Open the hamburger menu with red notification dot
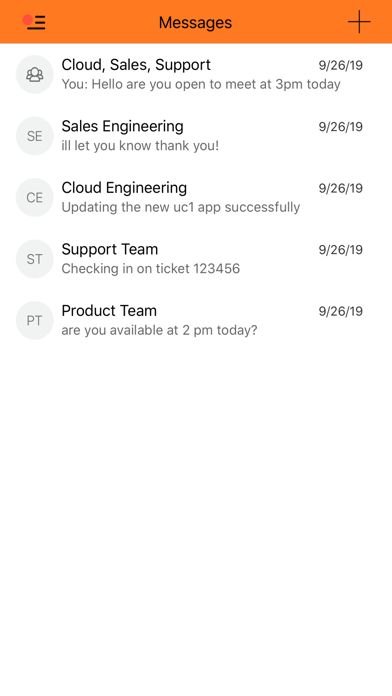Screen dimensions: 392x696 34,22
